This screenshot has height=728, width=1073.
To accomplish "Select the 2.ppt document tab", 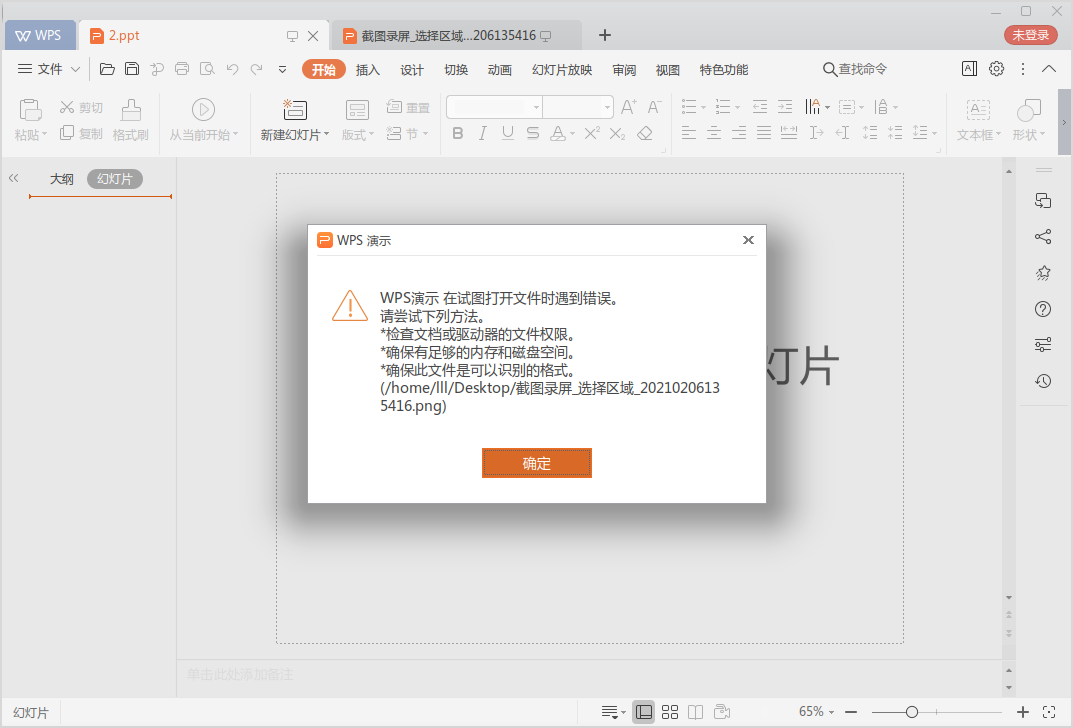I will tap(125, 35).
